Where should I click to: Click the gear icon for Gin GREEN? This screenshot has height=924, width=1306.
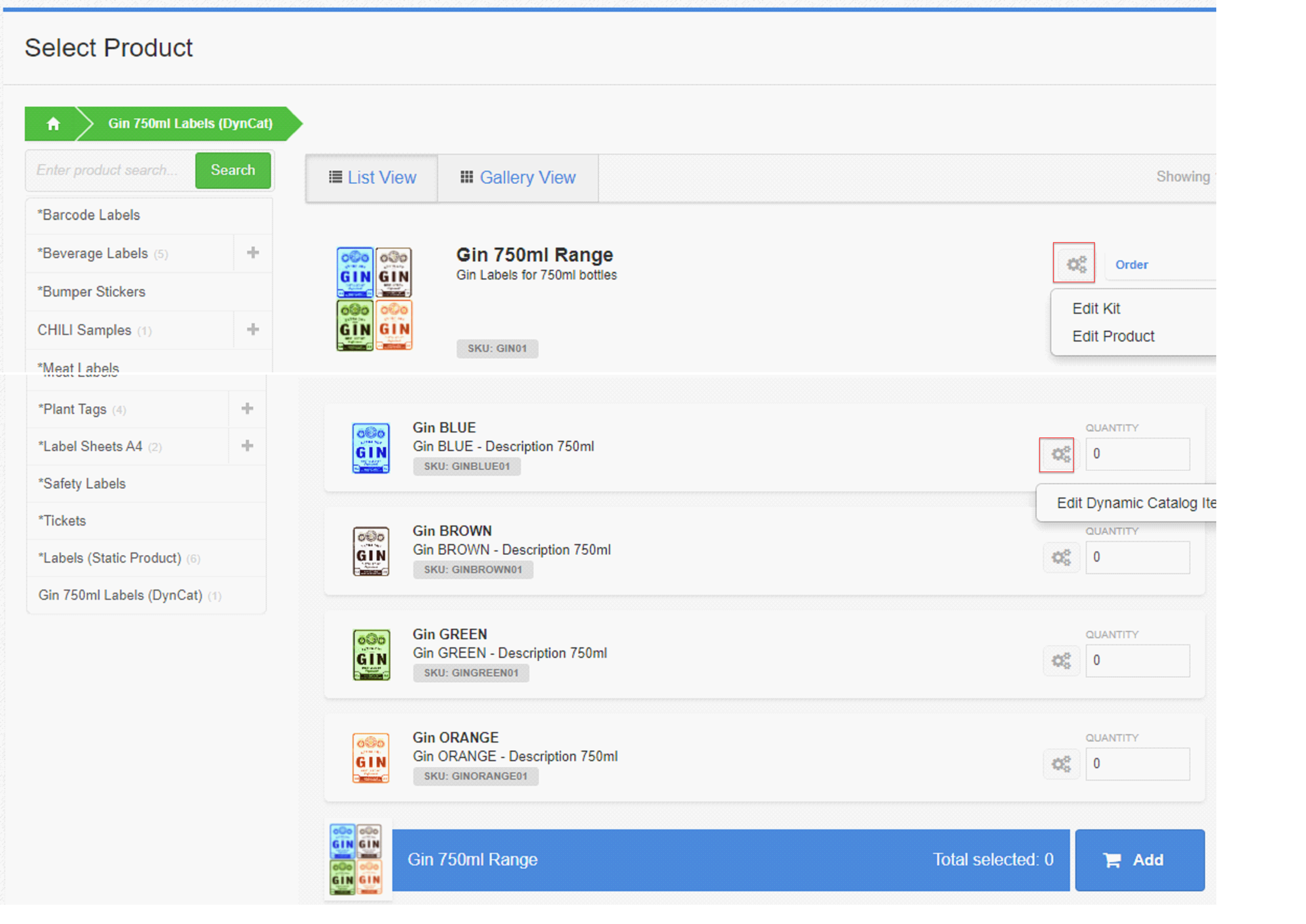[x=1060, y=660]
